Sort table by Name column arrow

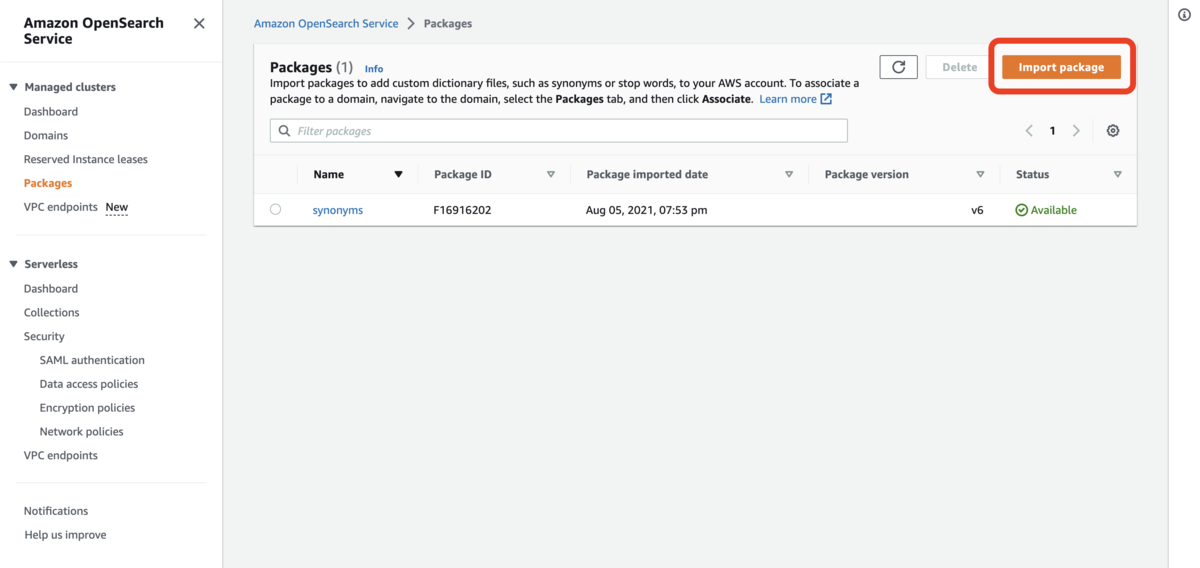pos(398,174)
